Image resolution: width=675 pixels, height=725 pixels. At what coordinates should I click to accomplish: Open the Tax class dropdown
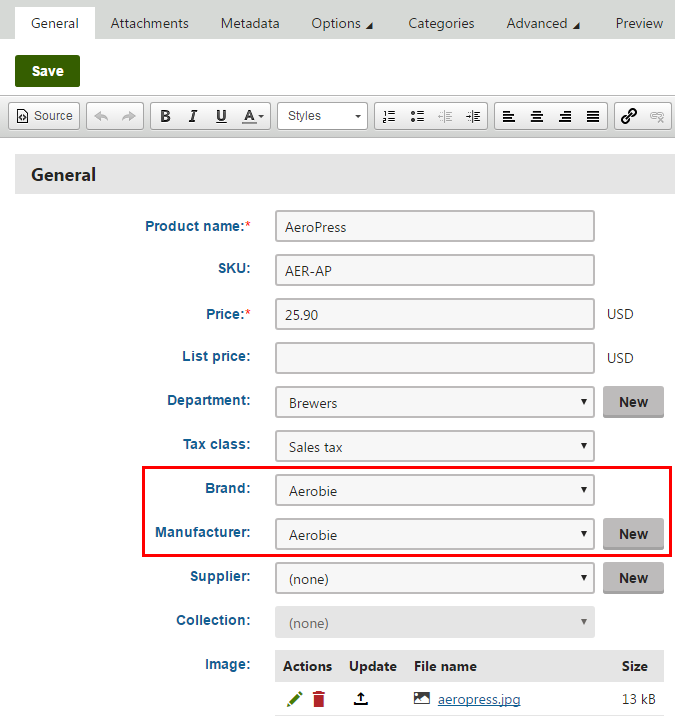click(x=435, y=446)
